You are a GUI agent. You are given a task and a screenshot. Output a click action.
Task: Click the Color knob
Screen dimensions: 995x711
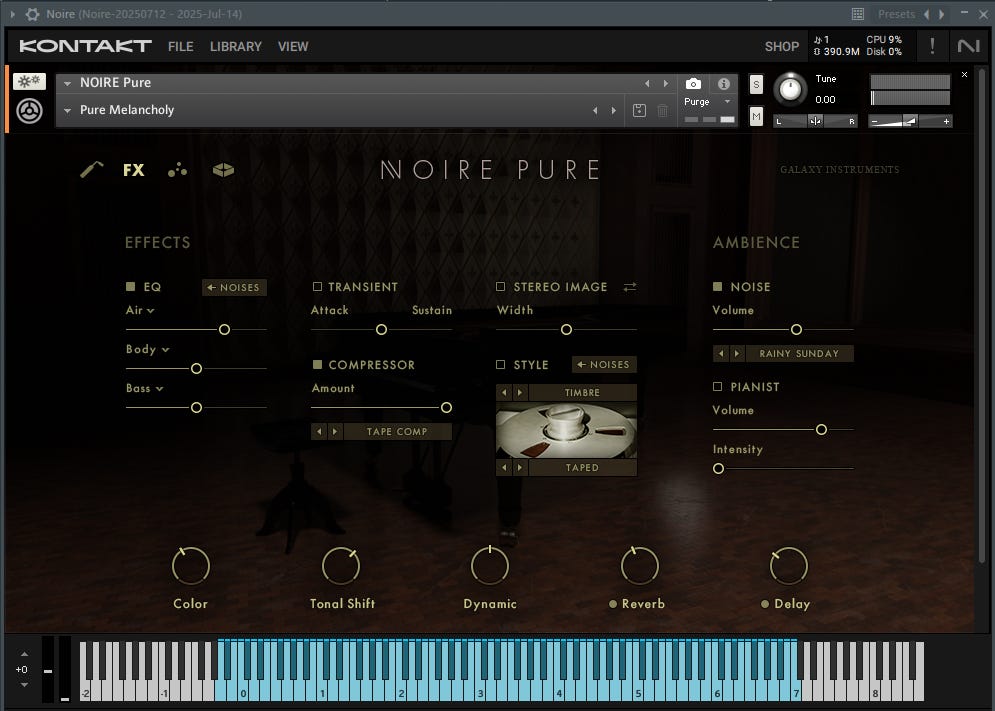tap(190, 566)
